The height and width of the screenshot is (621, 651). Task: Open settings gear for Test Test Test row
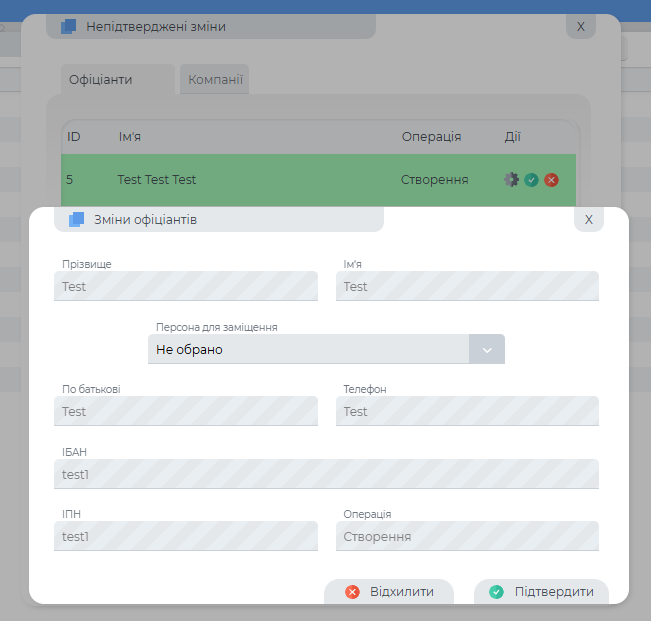click(x=511, y=180)
